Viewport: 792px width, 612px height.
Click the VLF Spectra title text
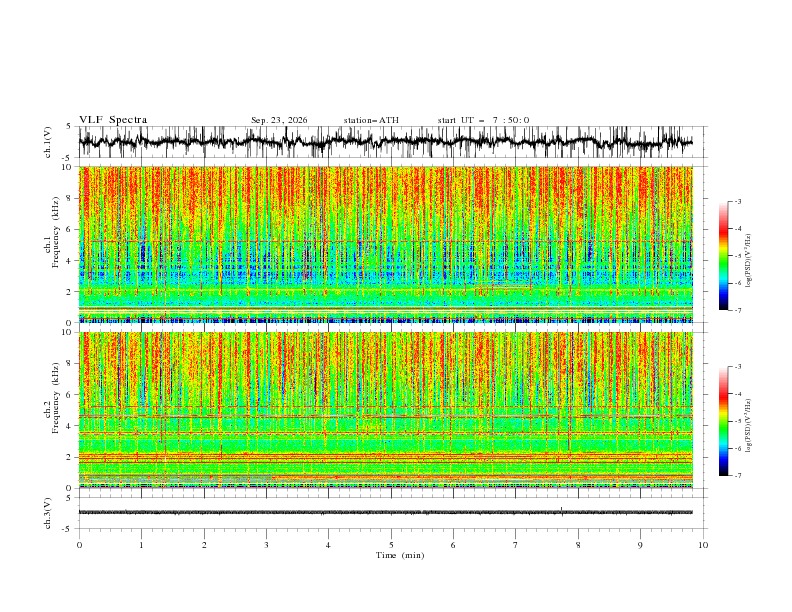[113, 120]
